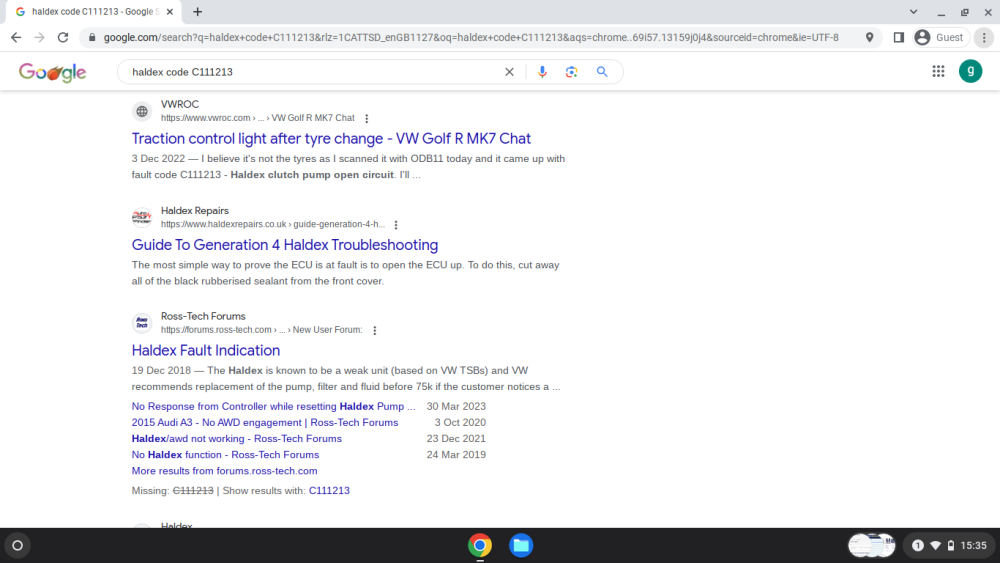Click the browser forward arrow
This screenshot has width=1000, height=563.
tap(40, 38)
